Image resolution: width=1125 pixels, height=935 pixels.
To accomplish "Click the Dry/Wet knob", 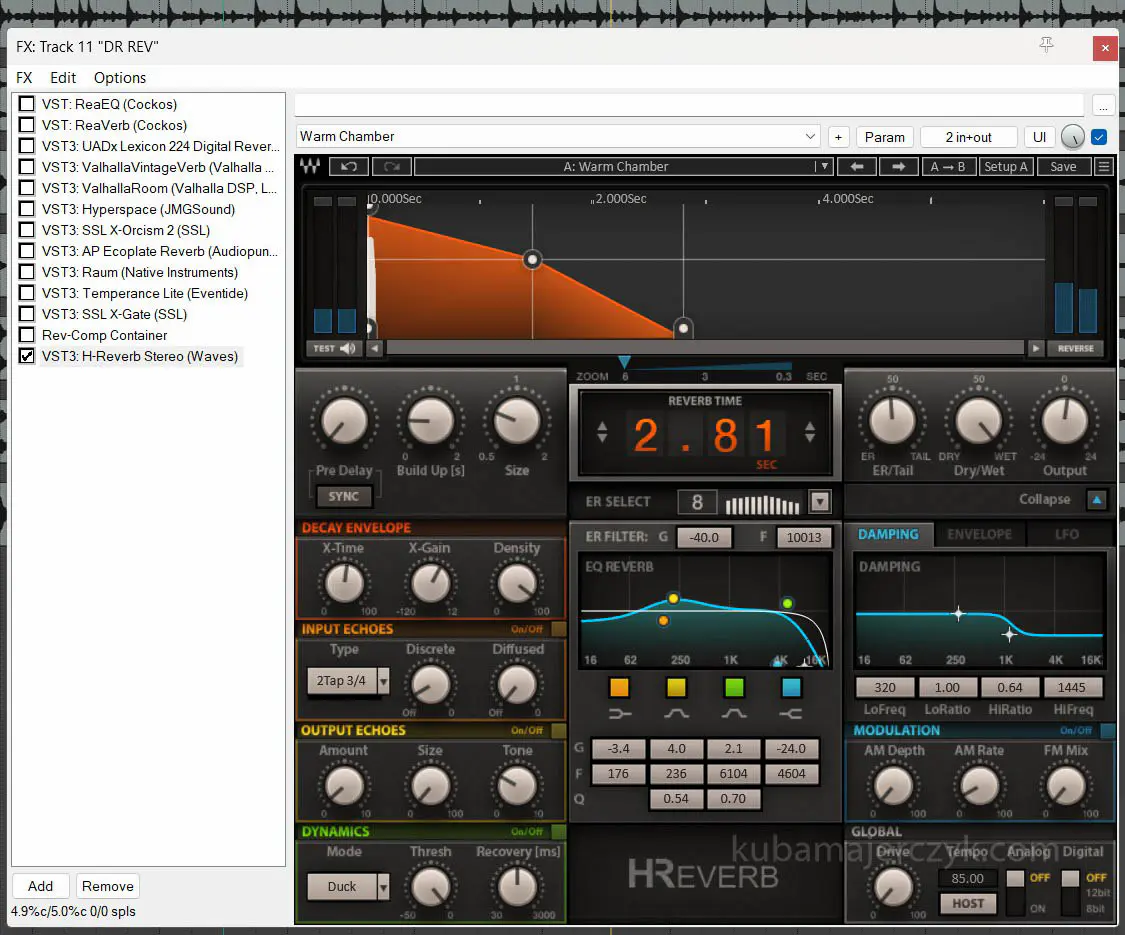I will coord(978,422).
